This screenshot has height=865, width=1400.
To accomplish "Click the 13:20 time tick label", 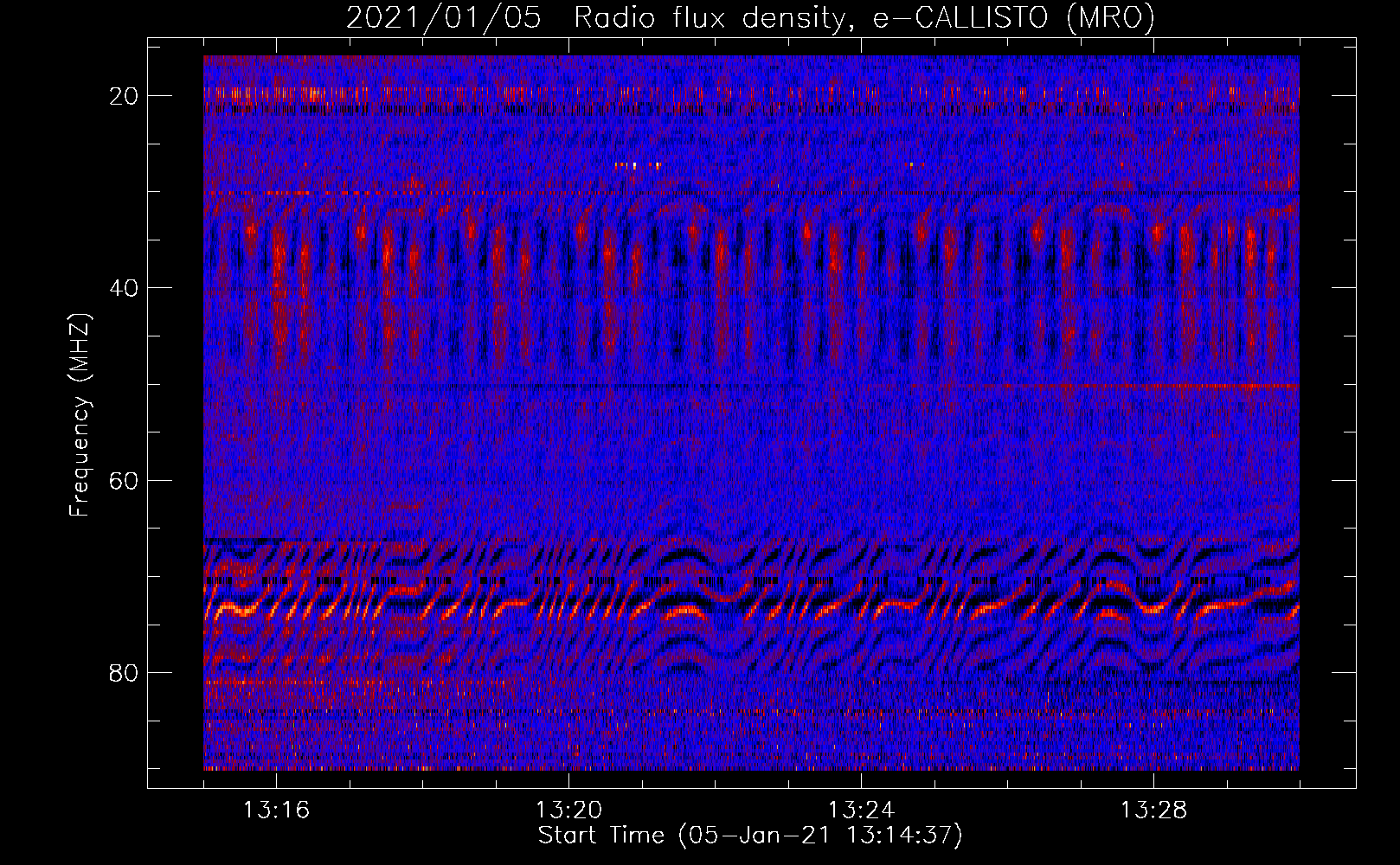I will point(568,811).
